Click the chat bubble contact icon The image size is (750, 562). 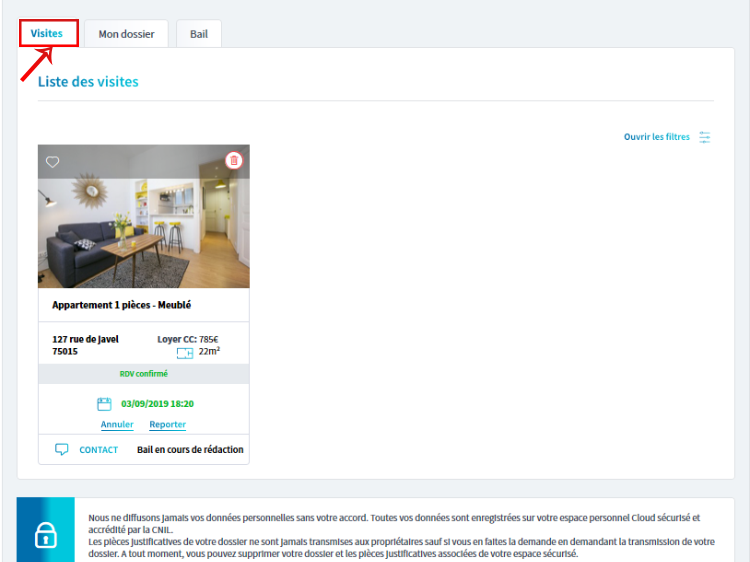click(x=62, y=450)
